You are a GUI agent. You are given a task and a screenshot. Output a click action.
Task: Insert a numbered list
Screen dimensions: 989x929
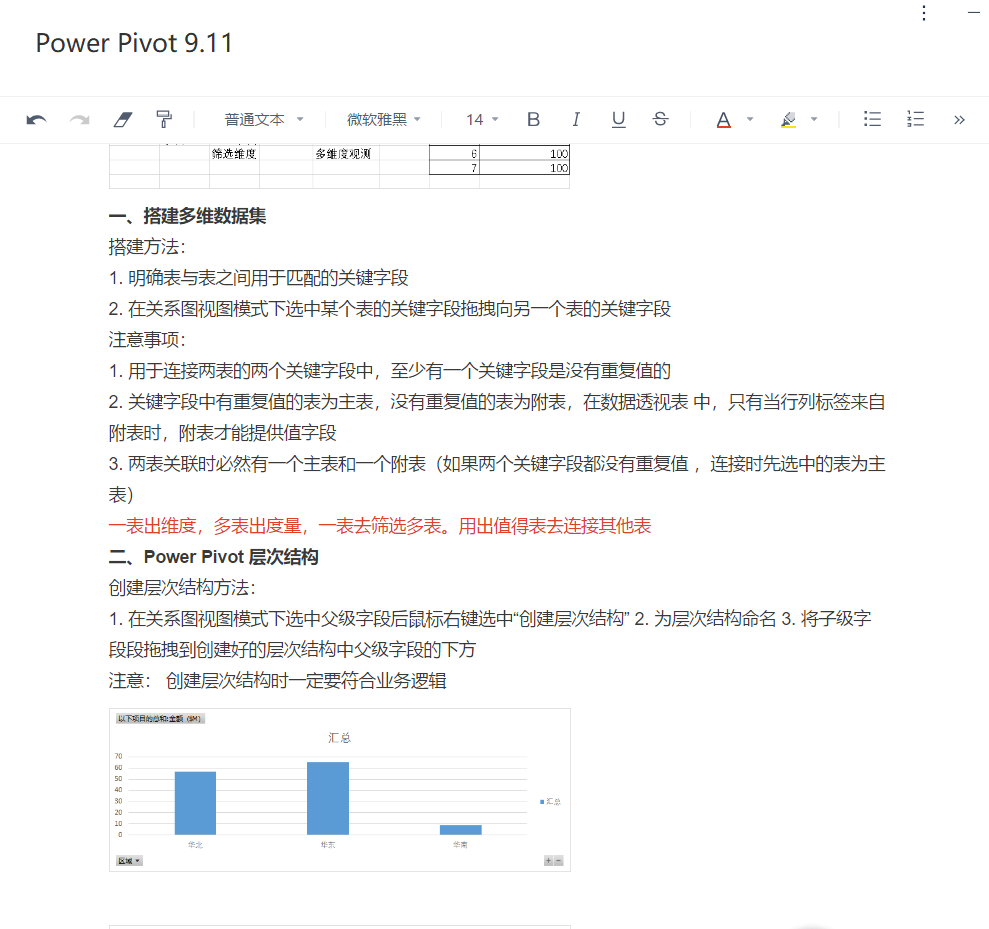pyautogui.click(x=915, y=119)
